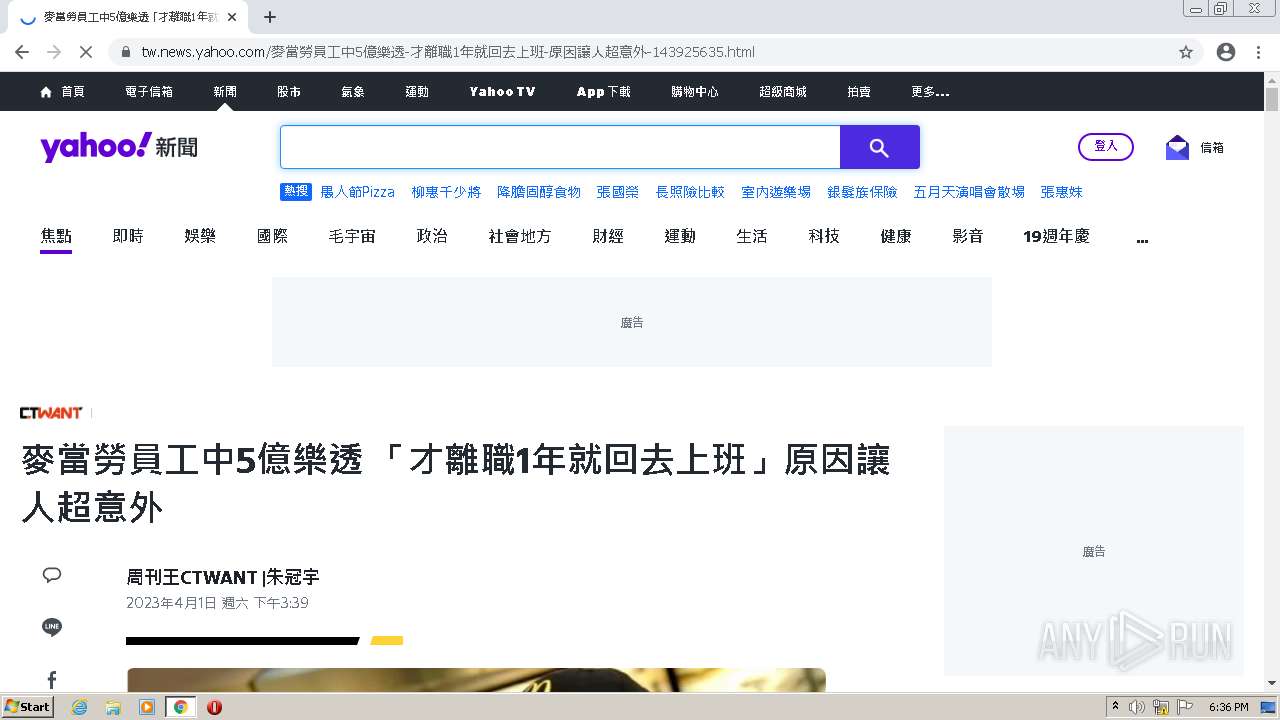
Task: Open 超級商城 link
Action: [783, 91]
